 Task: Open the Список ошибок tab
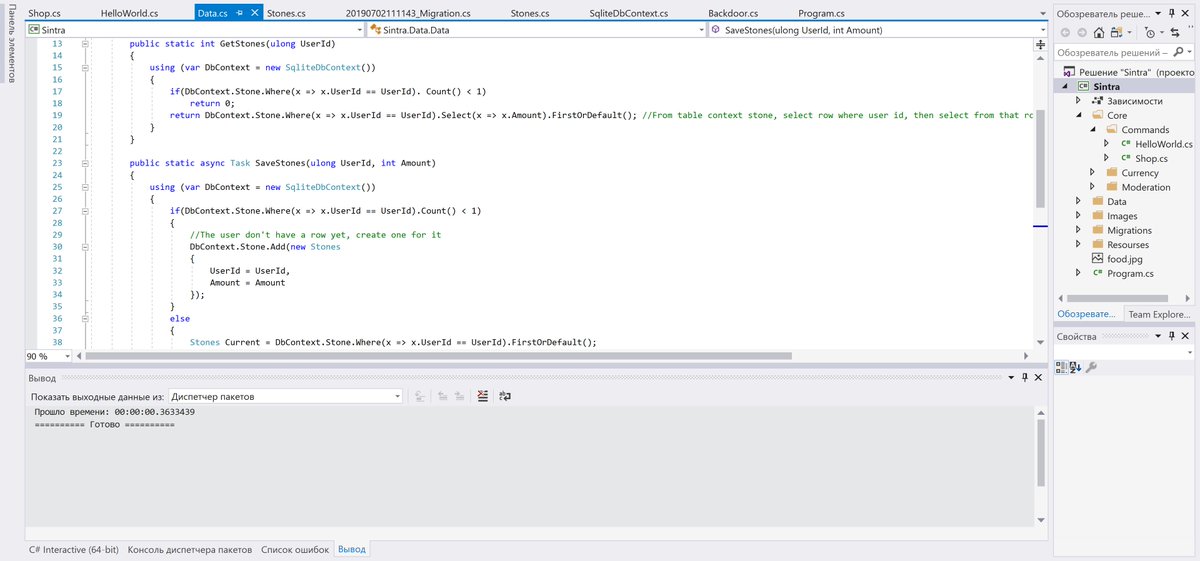coord(295,550)
